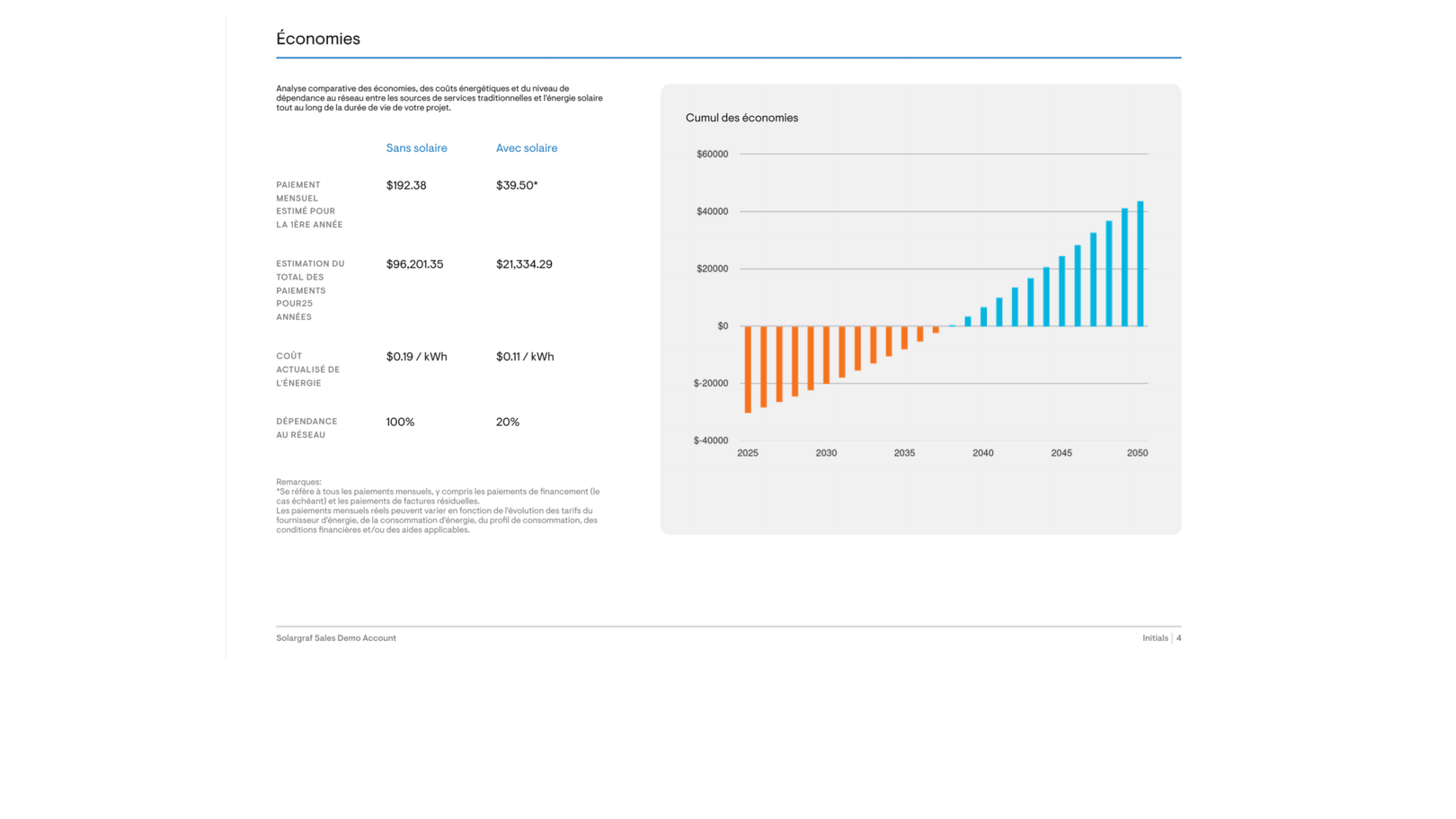Select the Sans solaire column header
This screenshot has width=1456, height=819.
coord(416,148)
